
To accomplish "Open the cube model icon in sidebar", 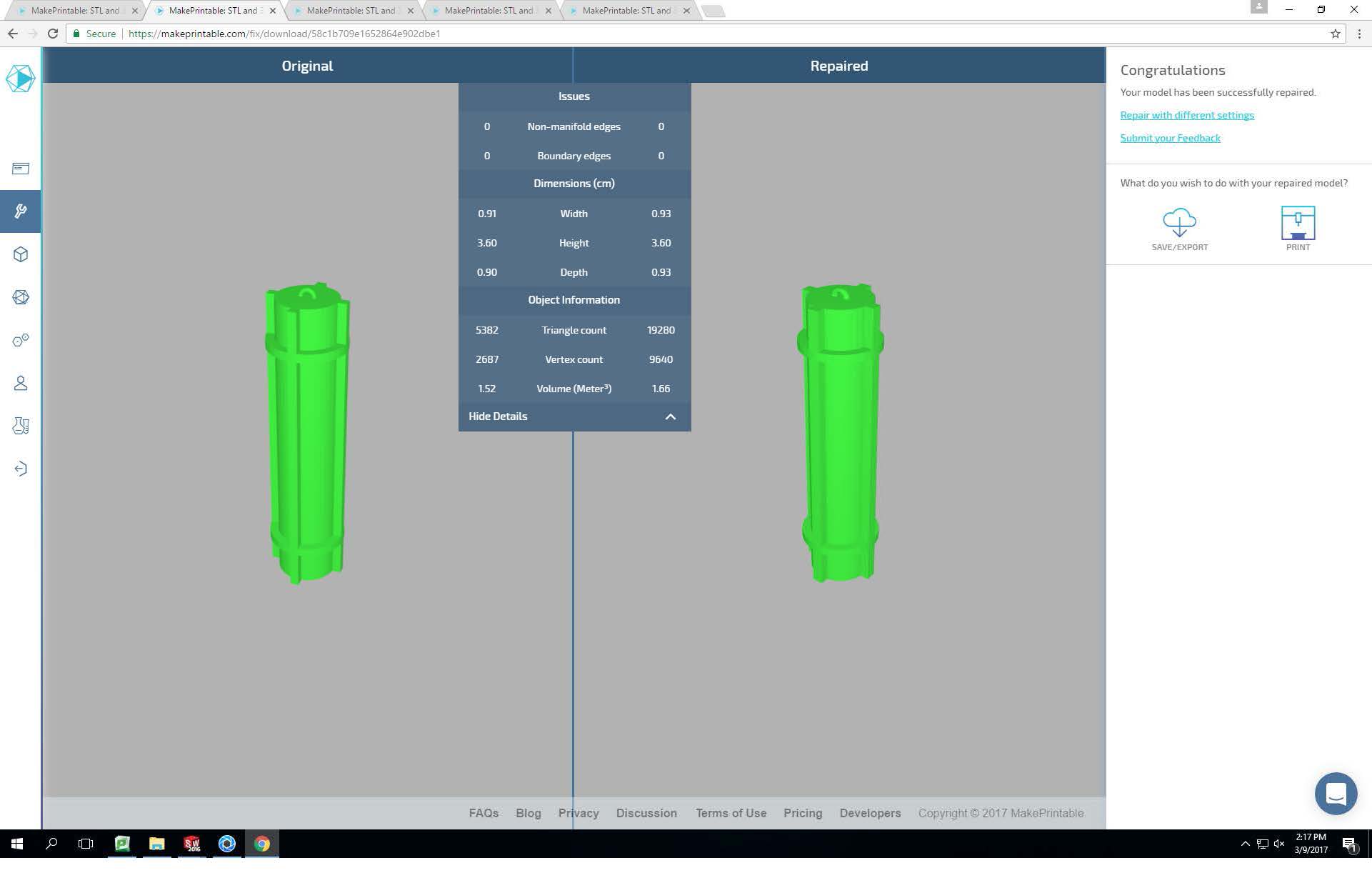I will (x=20, y=254).
